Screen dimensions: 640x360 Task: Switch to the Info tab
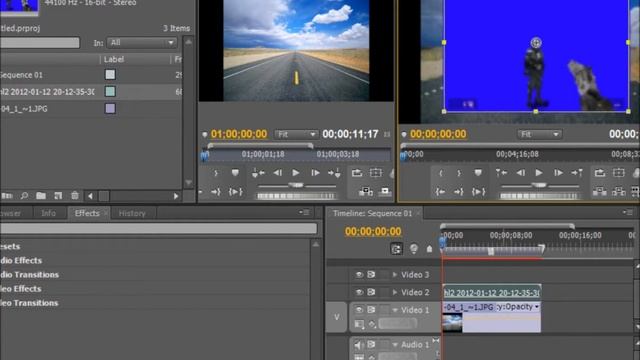pyautogui.click(x=48, y=213)
